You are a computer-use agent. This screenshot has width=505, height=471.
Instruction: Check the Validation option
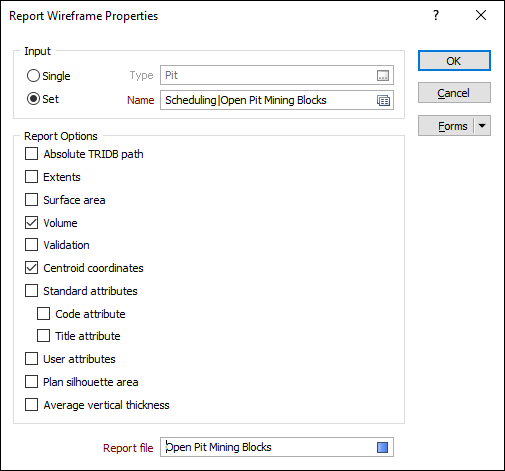click(31, 245)
